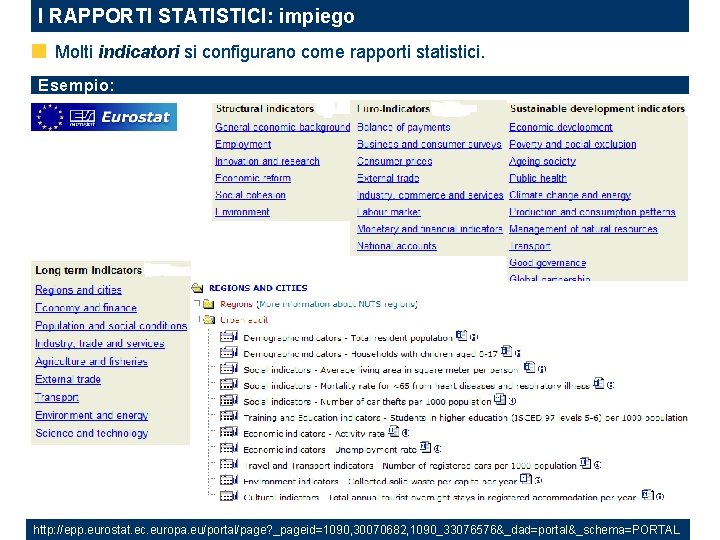
Task: Click info document icon after tourist overnight stays
Action: pyautogui.click(x=647, y=495)
